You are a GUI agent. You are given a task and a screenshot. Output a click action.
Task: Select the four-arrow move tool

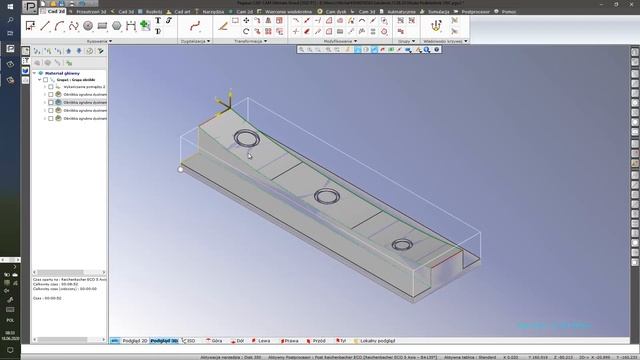tap(246, 20)
